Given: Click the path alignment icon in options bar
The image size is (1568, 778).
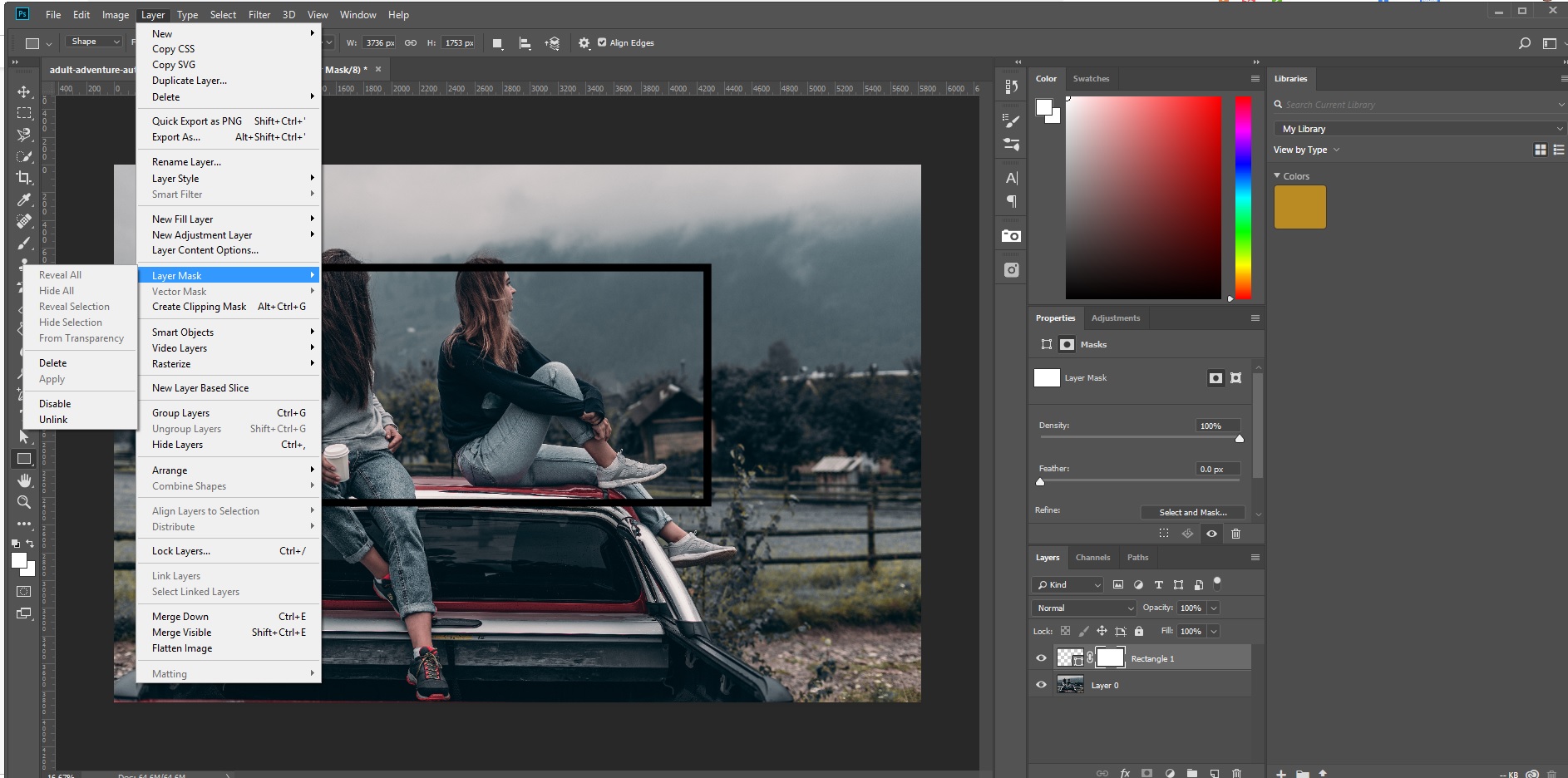Looking at the screenshot, I should (x=525, y=43).
